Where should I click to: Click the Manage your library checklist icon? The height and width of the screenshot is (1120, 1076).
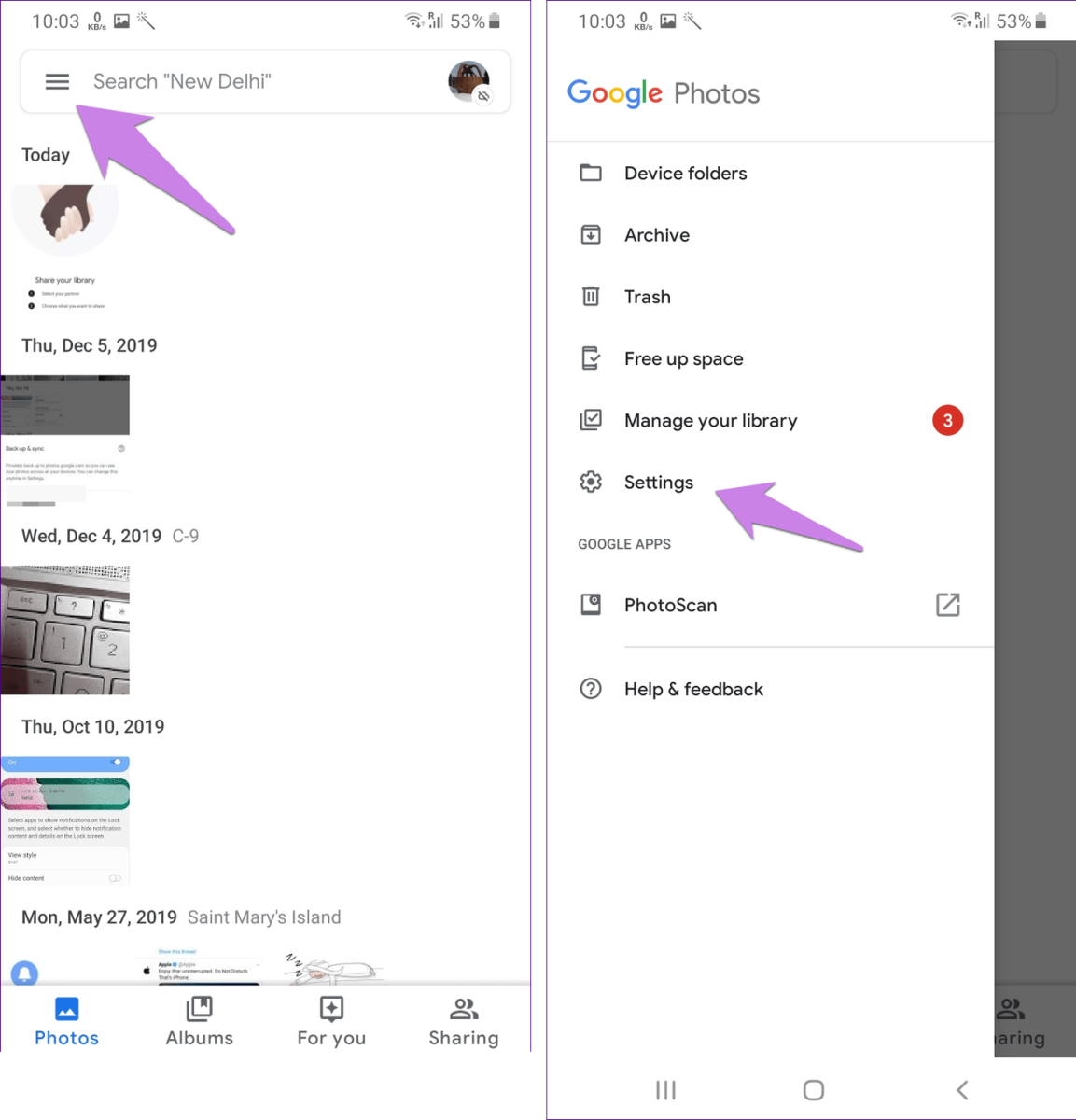[x=591, y=420]
